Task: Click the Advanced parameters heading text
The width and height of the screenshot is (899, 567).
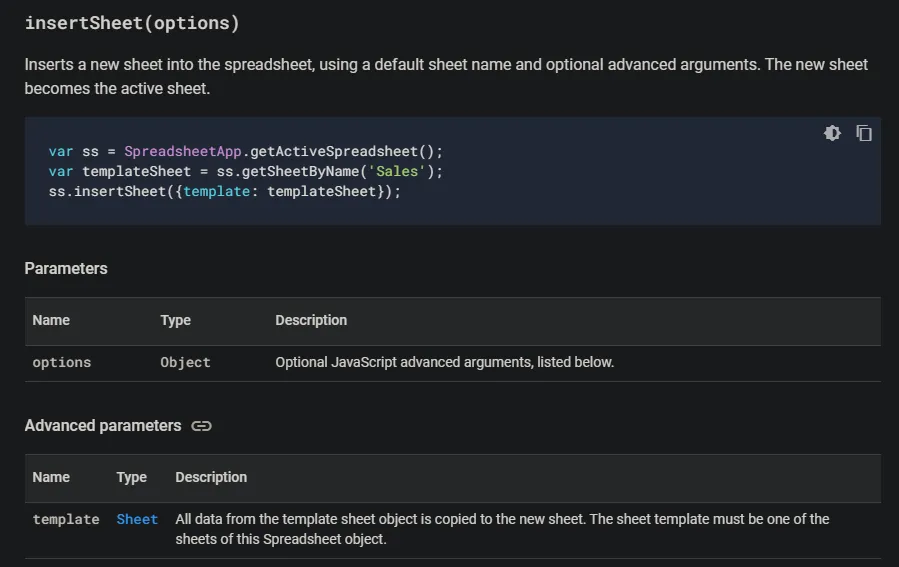Action: coord(103,426)
